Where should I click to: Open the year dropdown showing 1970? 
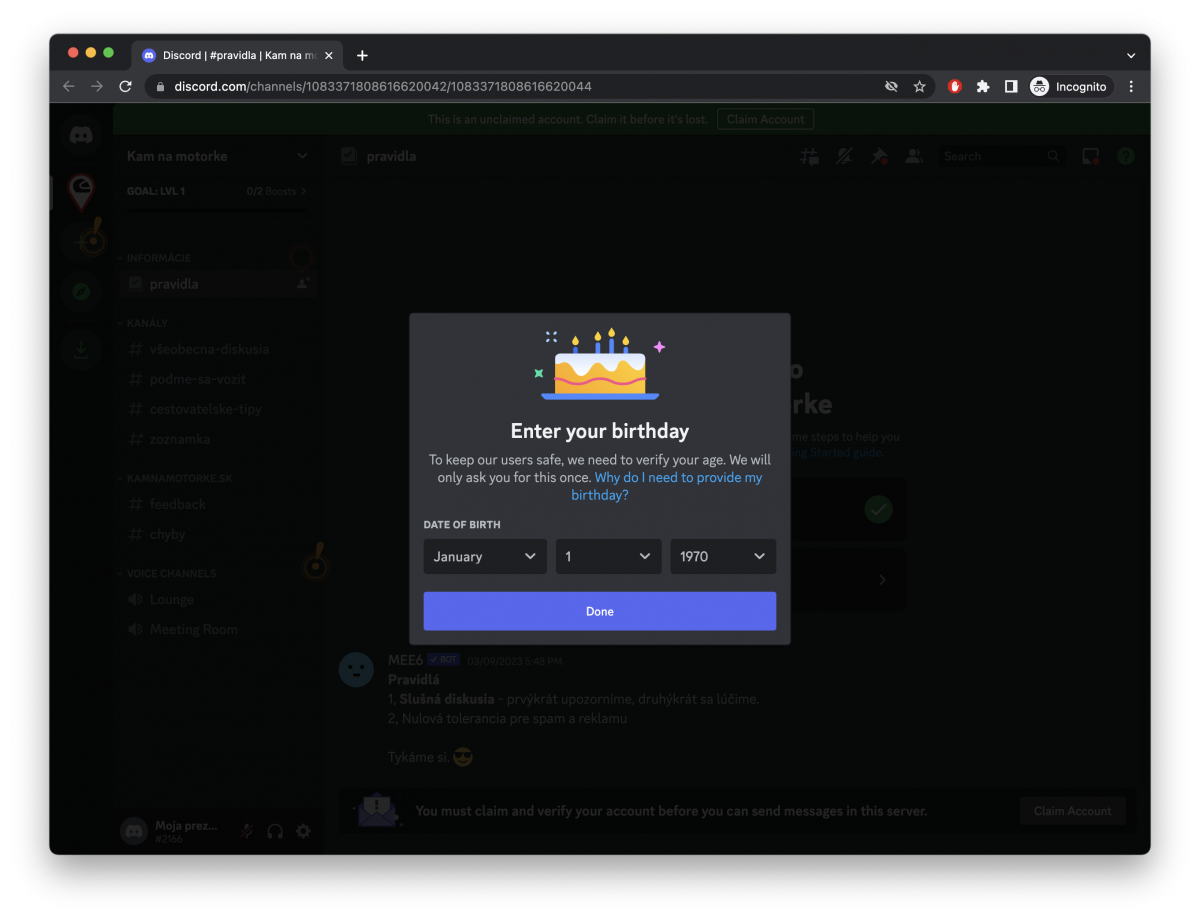coord(723,557)
